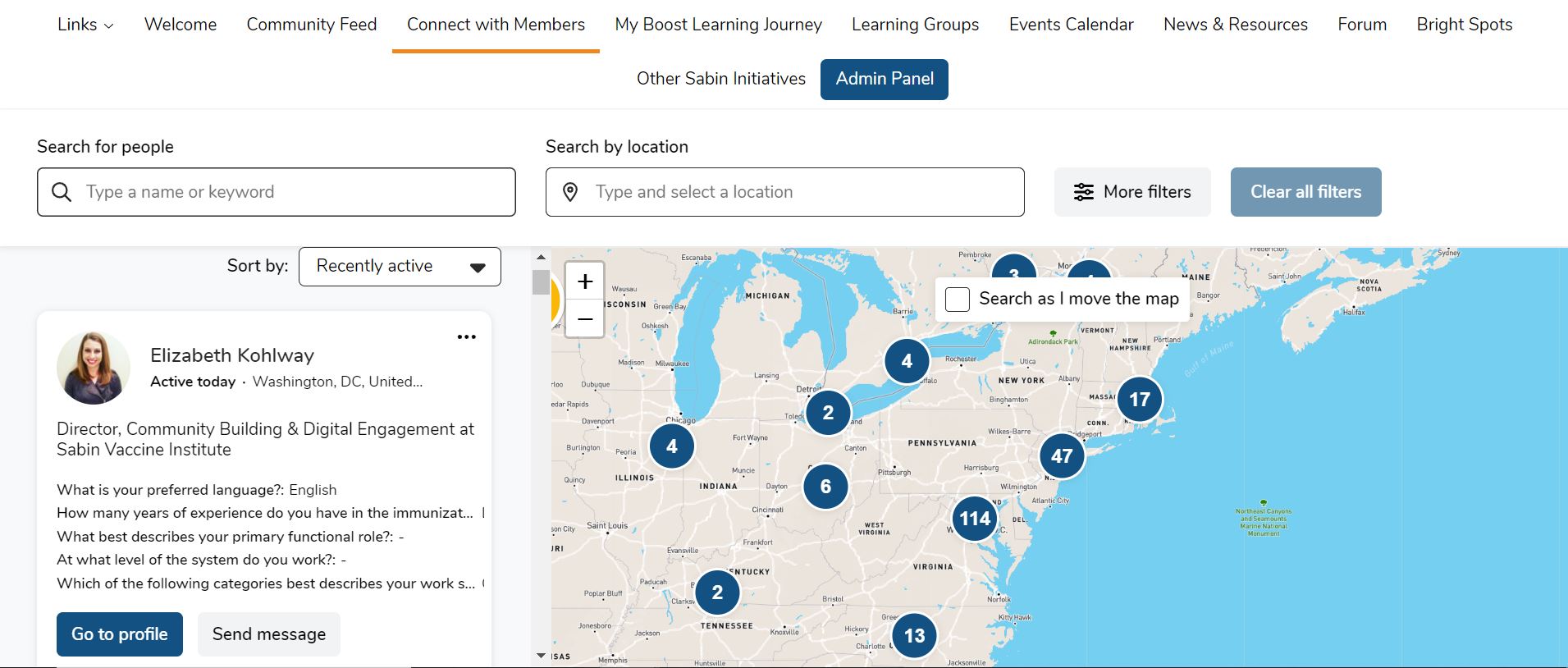Click Elizabeth Kohlway's profile photo

click(94, 368)
